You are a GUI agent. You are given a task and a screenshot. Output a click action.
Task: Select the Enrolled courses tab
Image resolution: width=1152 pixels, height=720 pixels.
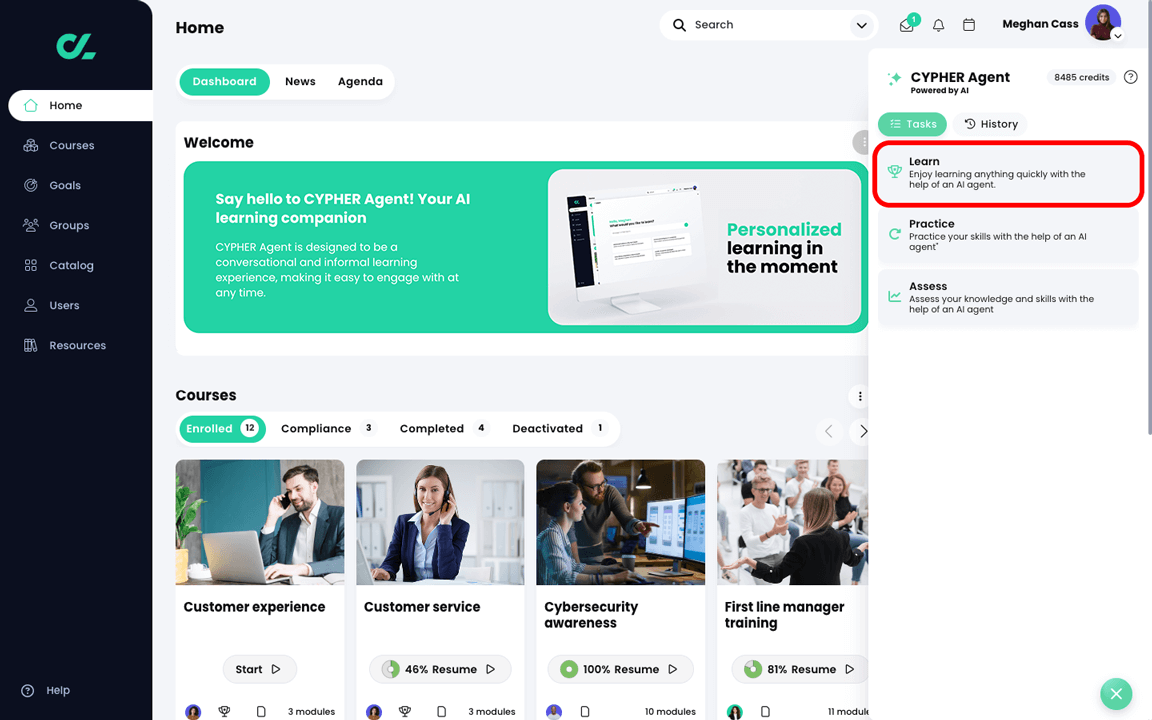222,428
